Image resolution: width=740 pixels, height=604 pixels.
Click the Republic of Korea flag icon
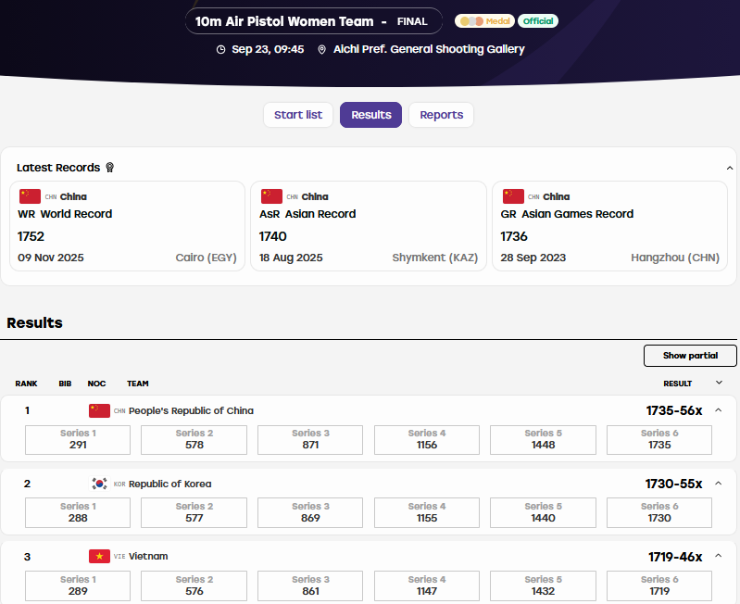point(99,484)
